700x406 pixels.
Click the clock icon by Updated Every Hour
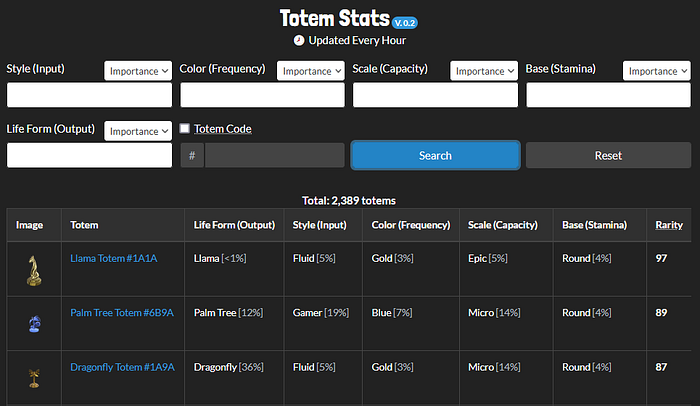pyautogui.click(x=299, y=41)
